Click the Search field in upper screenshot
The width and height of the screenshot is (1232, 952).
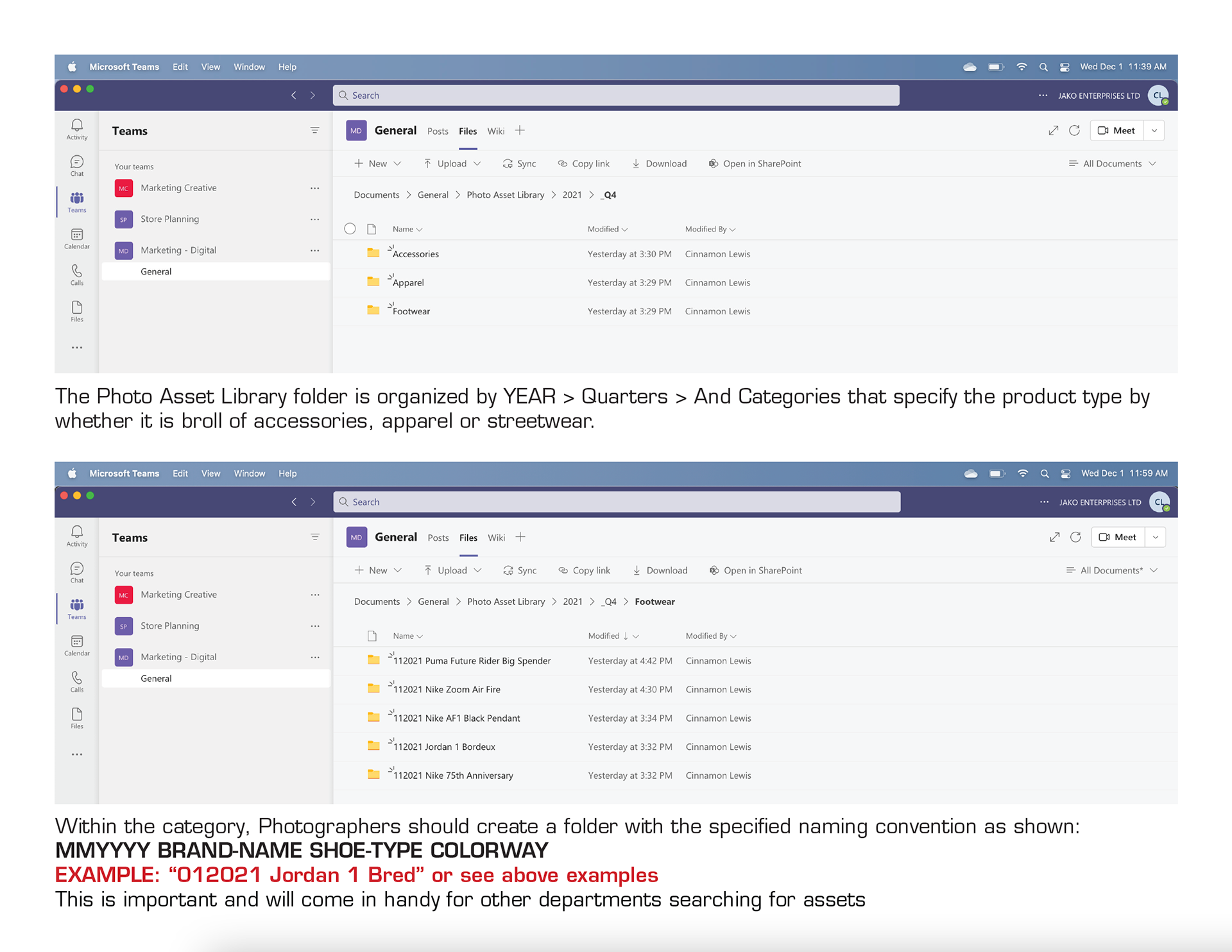(x=616, y=95)
